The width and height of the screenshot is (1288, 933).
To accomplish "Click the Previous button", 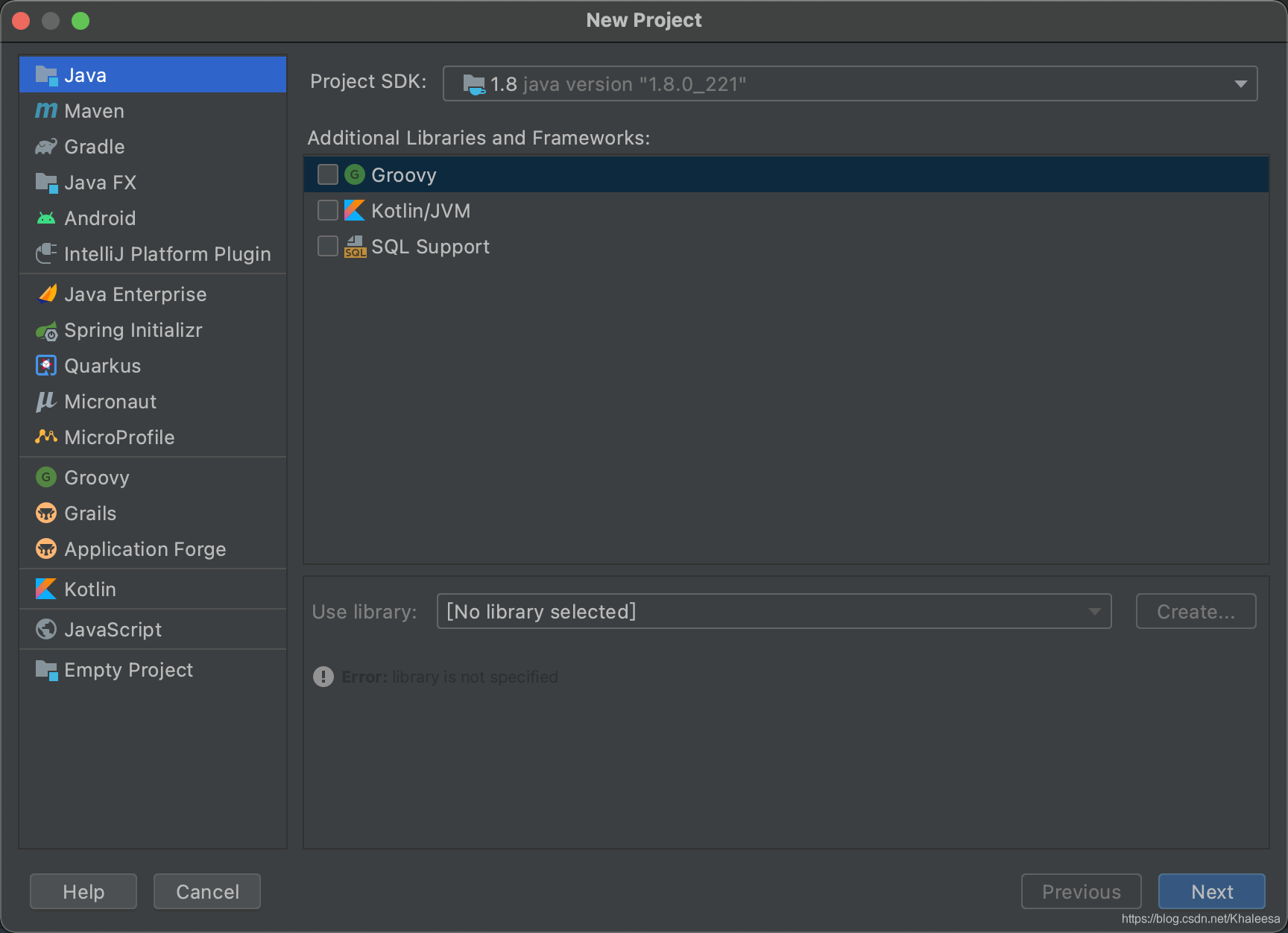I will tap(1082, 891).
